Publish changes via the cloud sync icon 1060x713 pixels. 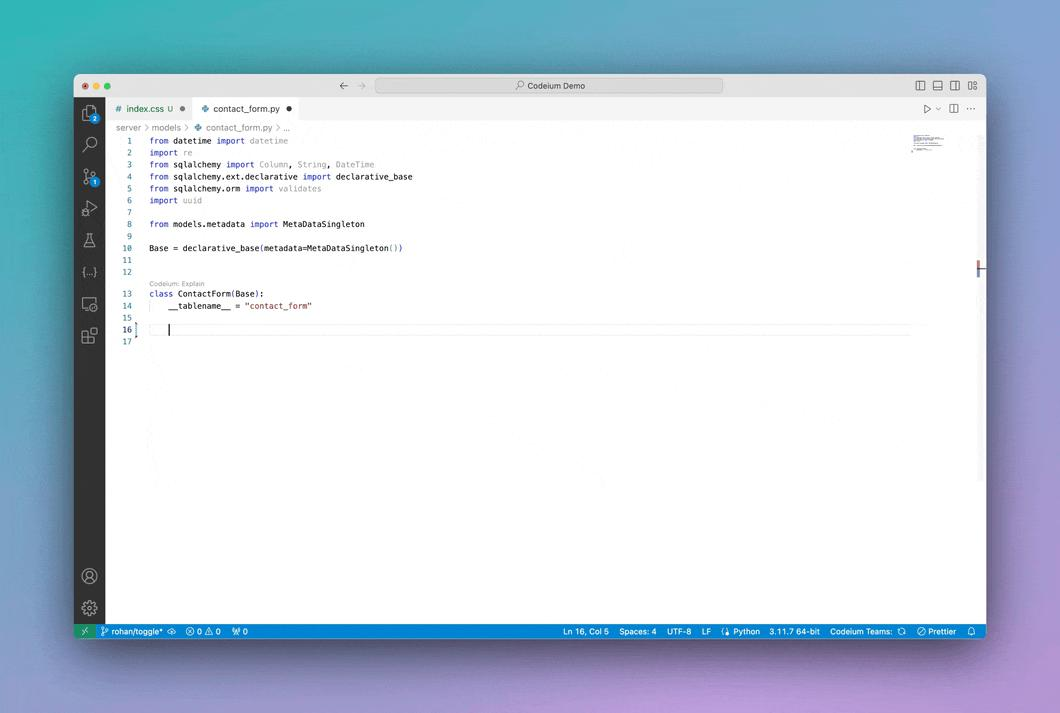(x=172, y=631)
